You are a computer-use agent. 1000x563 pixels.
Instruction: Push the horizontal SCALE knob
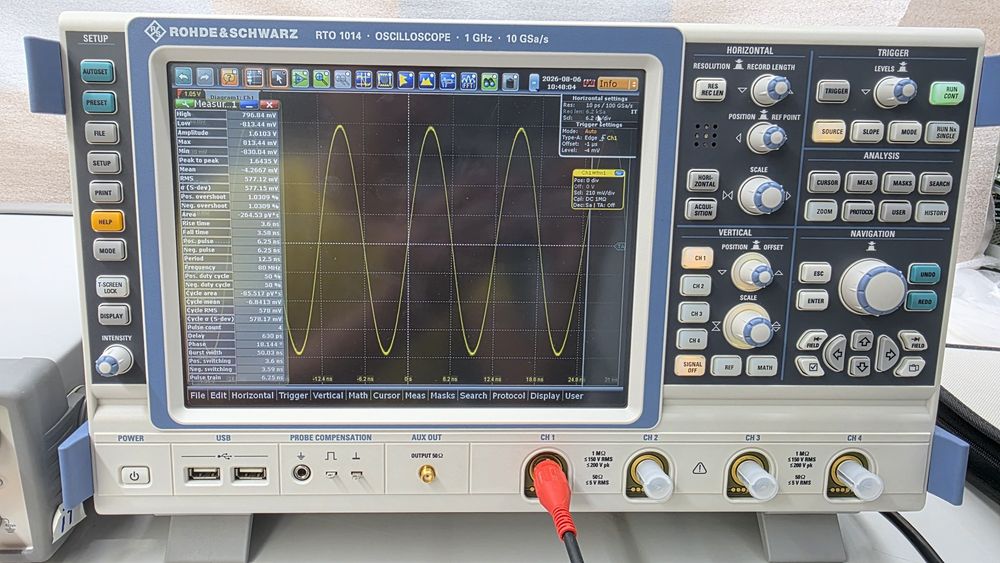(760, 195)
